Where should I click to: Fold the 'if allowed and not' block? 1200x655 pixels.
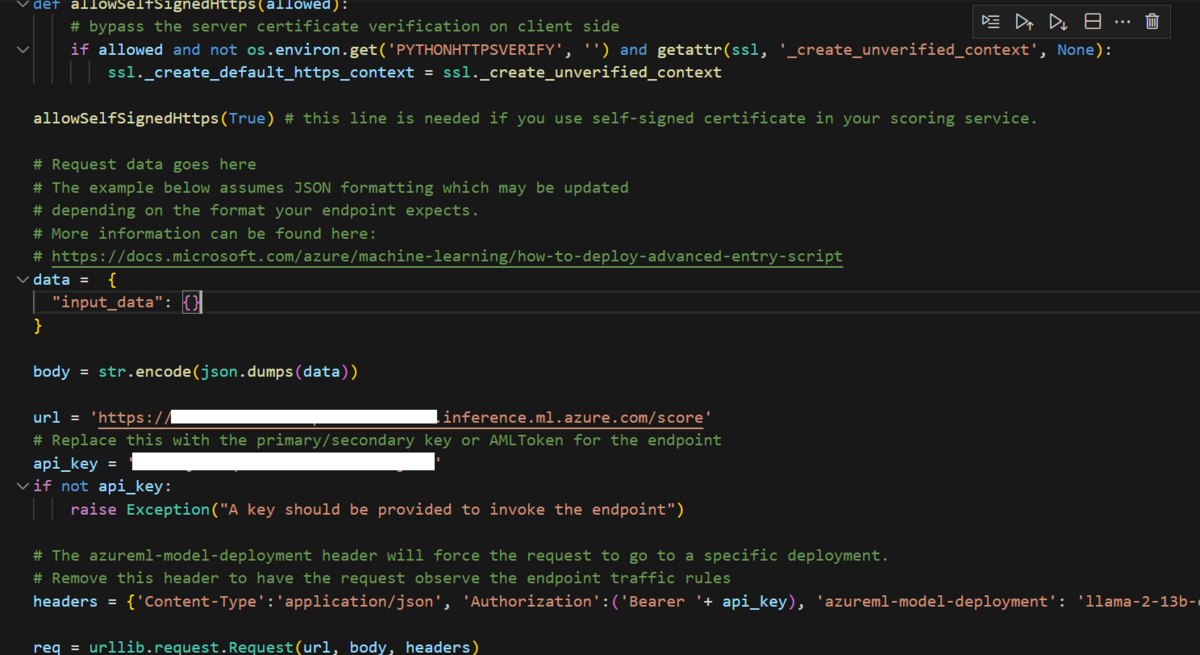point(23,49)
